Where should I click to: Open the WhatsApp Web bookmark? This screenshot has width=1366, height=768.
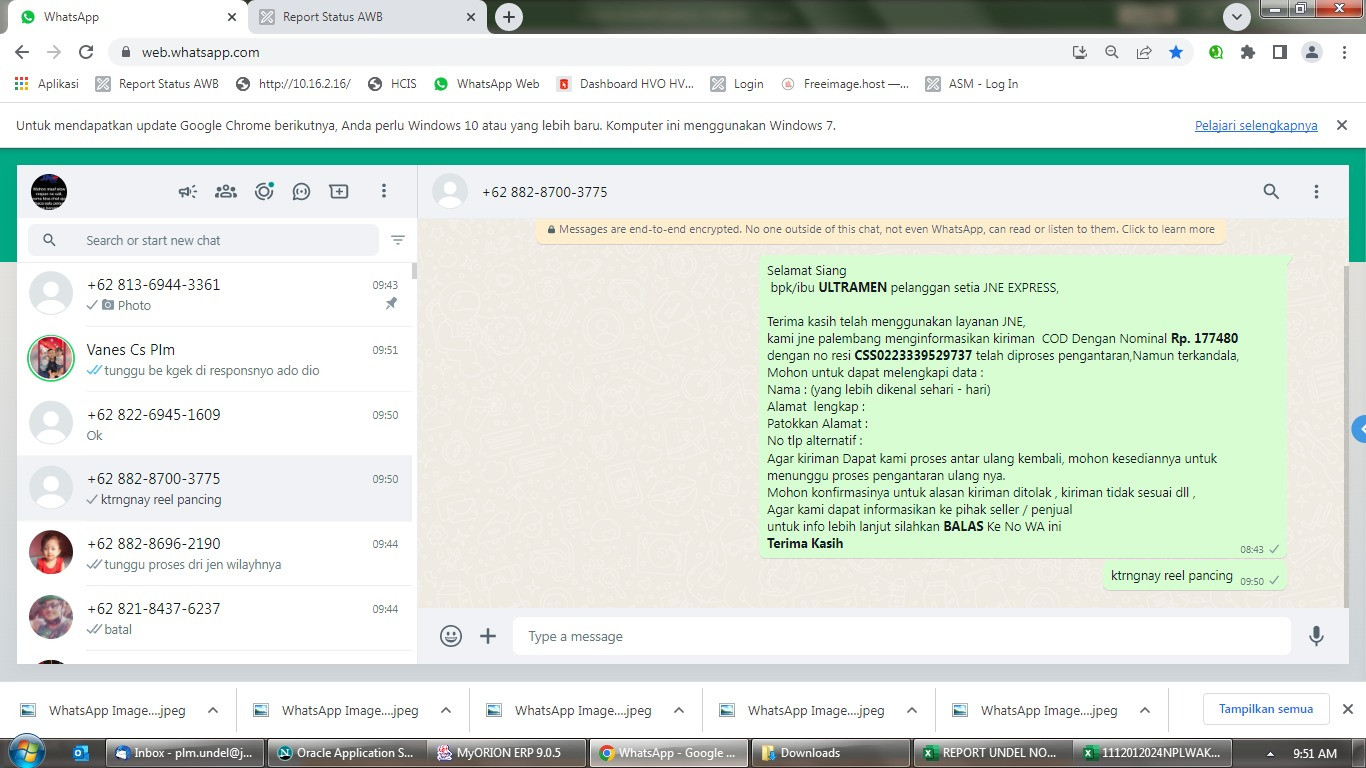[x=487, y=84]
